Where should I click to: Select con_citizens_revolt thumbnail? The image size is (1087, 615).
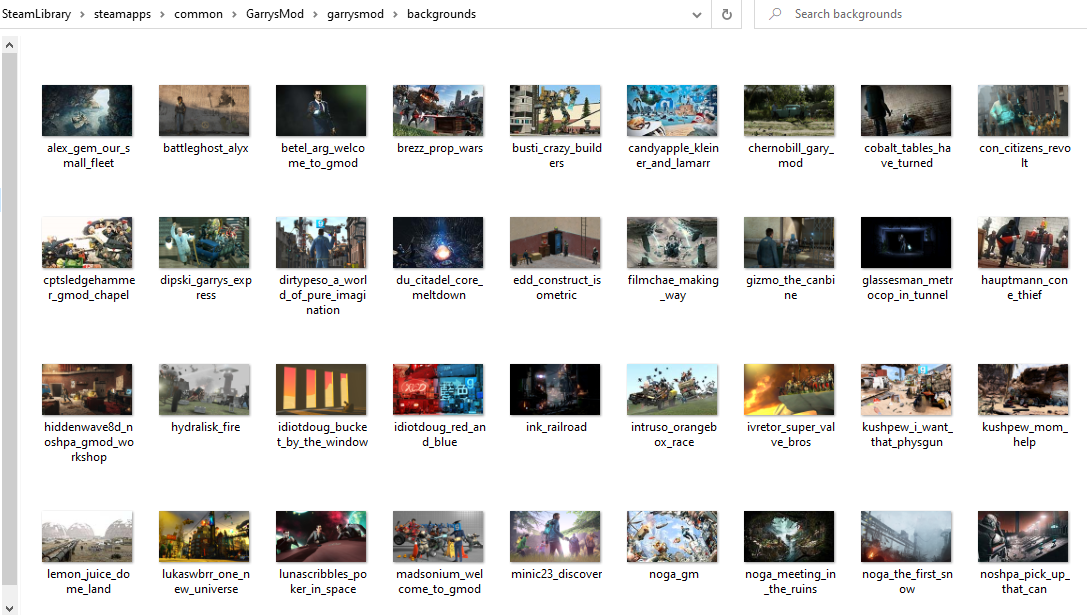1023,110
